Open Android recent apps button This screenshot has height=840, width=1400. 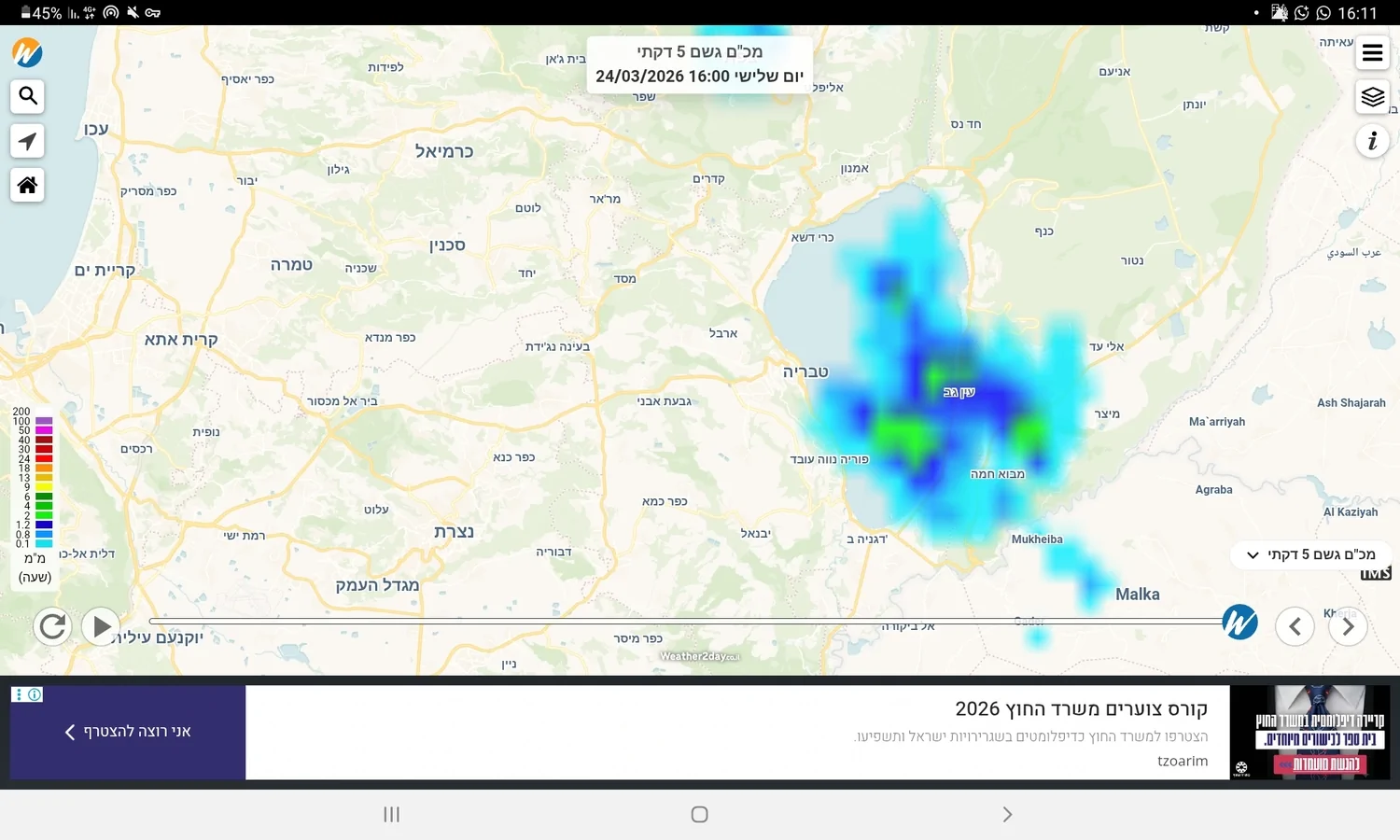tap(392, 815)
